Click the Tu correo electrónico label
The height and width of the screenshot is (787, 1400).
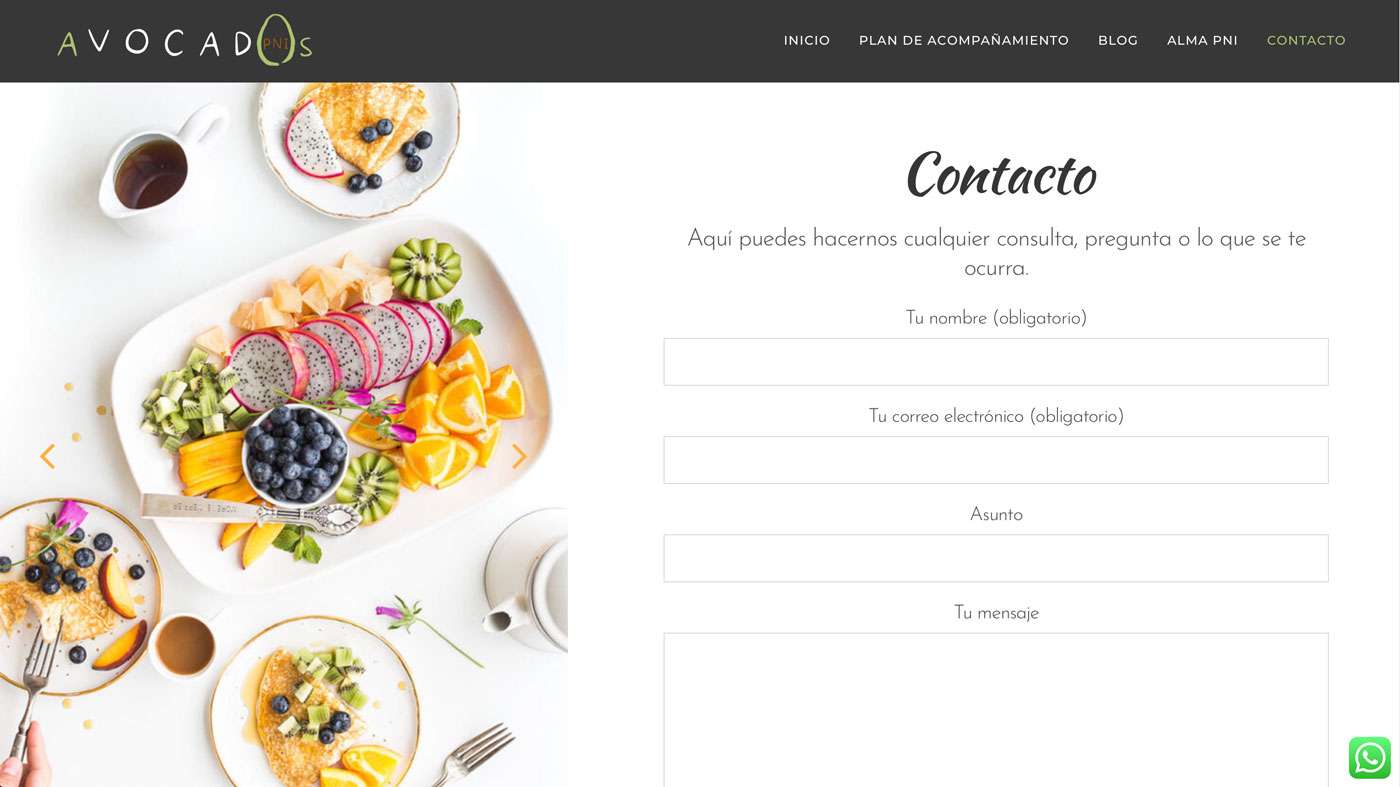(x=996, y=416)
